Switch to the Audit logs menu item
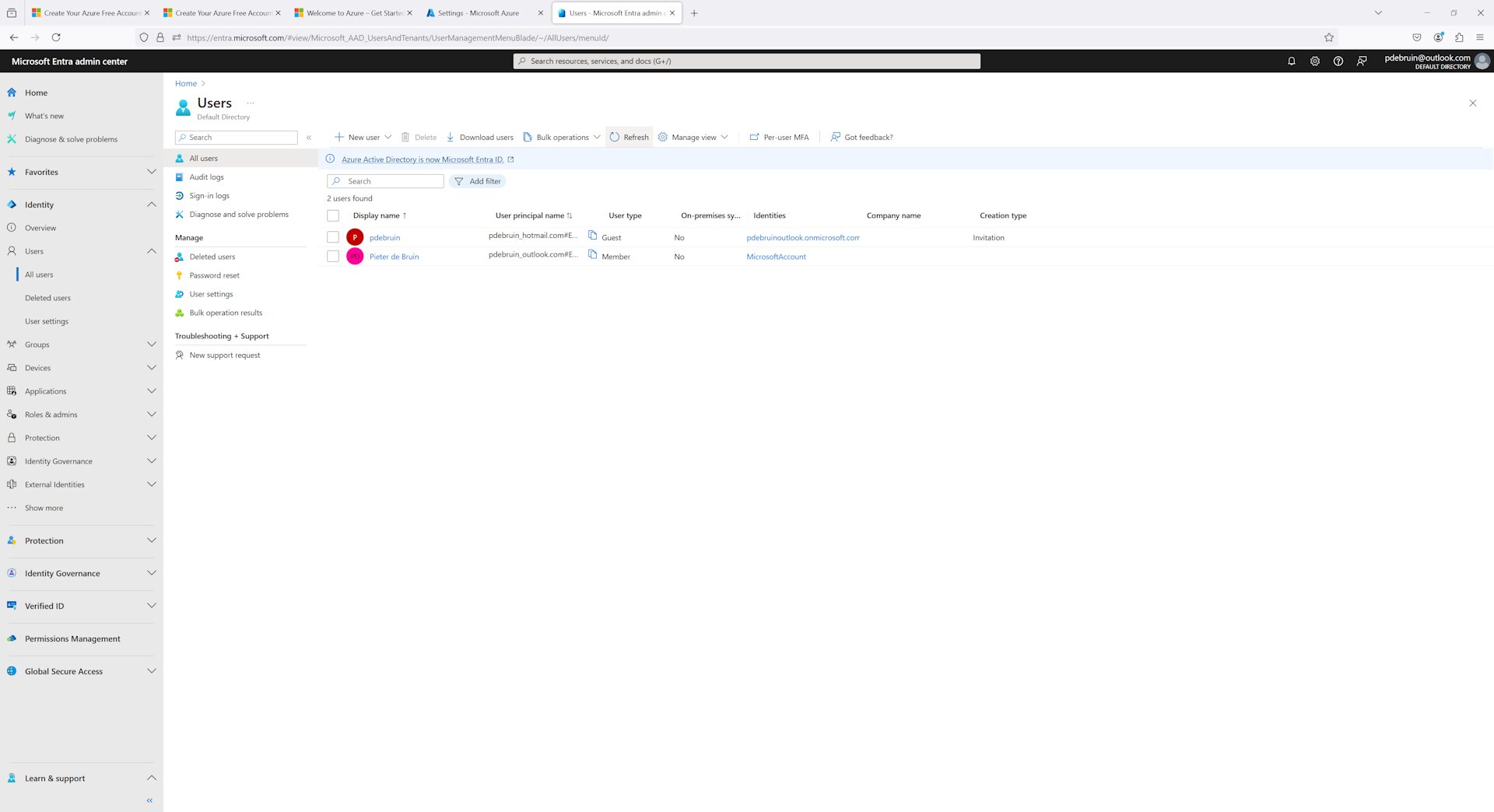 pos(206,177)
